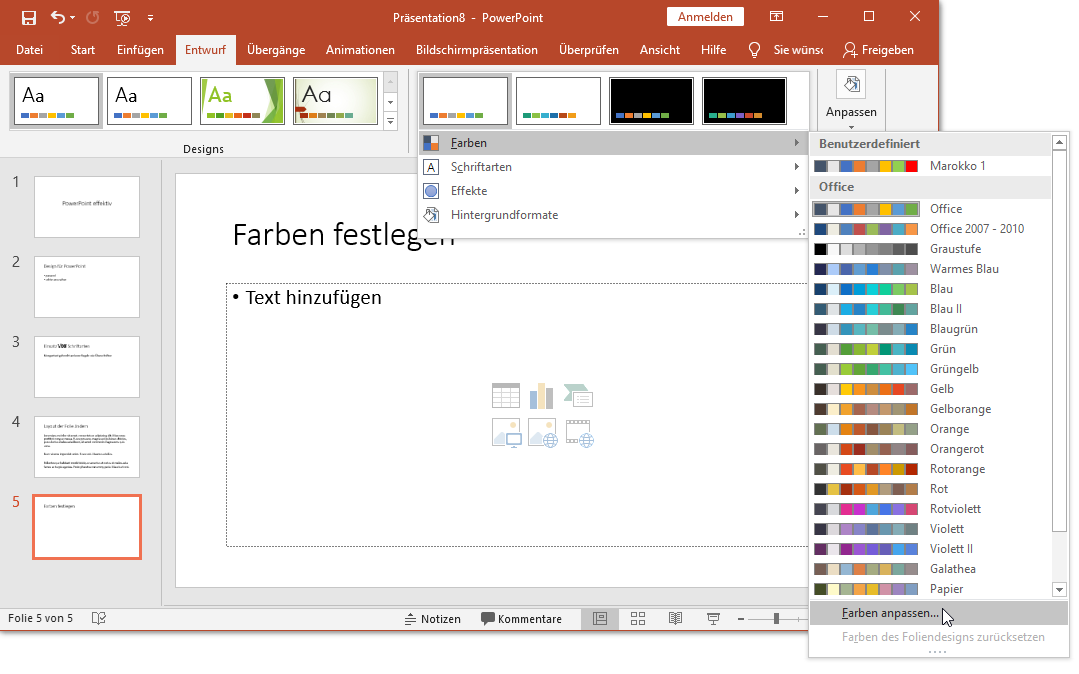The image size is (1079, 674).
Task: Choose the Blaugrün color scheme
Action: click(x=931, y=328)
